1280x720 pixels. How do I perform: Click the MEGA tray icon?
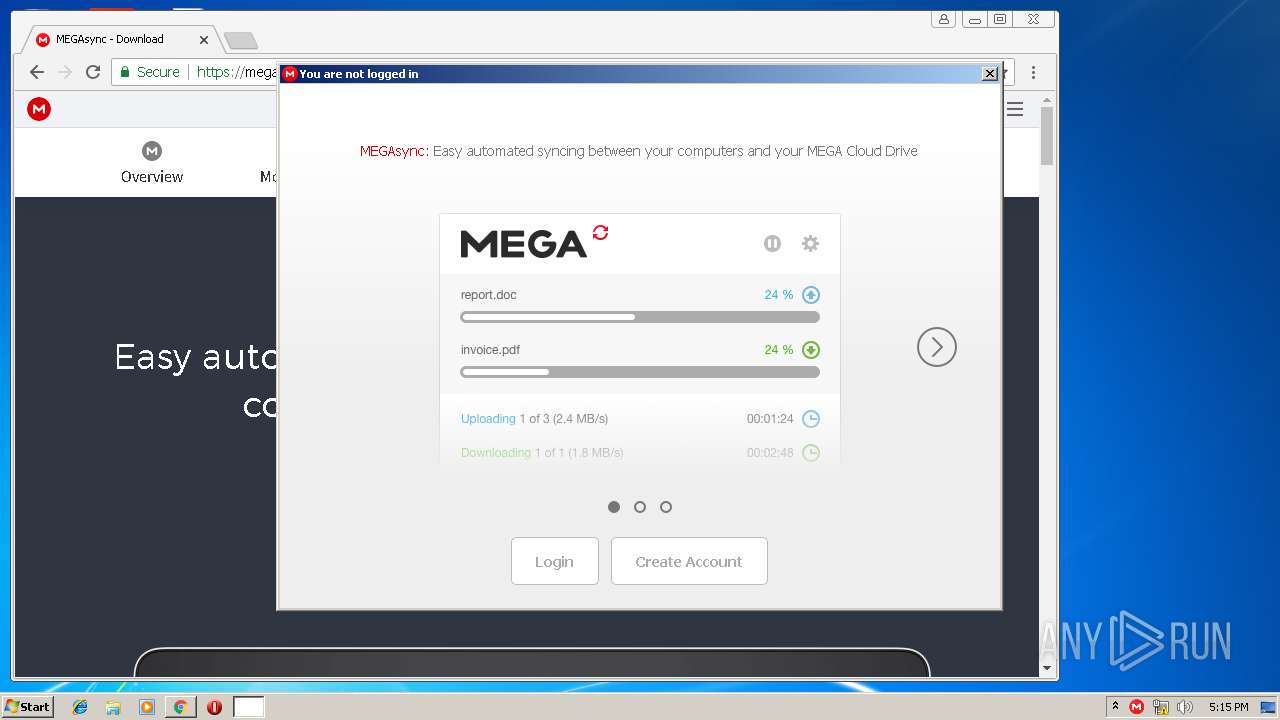click(x=1137, y=707)
